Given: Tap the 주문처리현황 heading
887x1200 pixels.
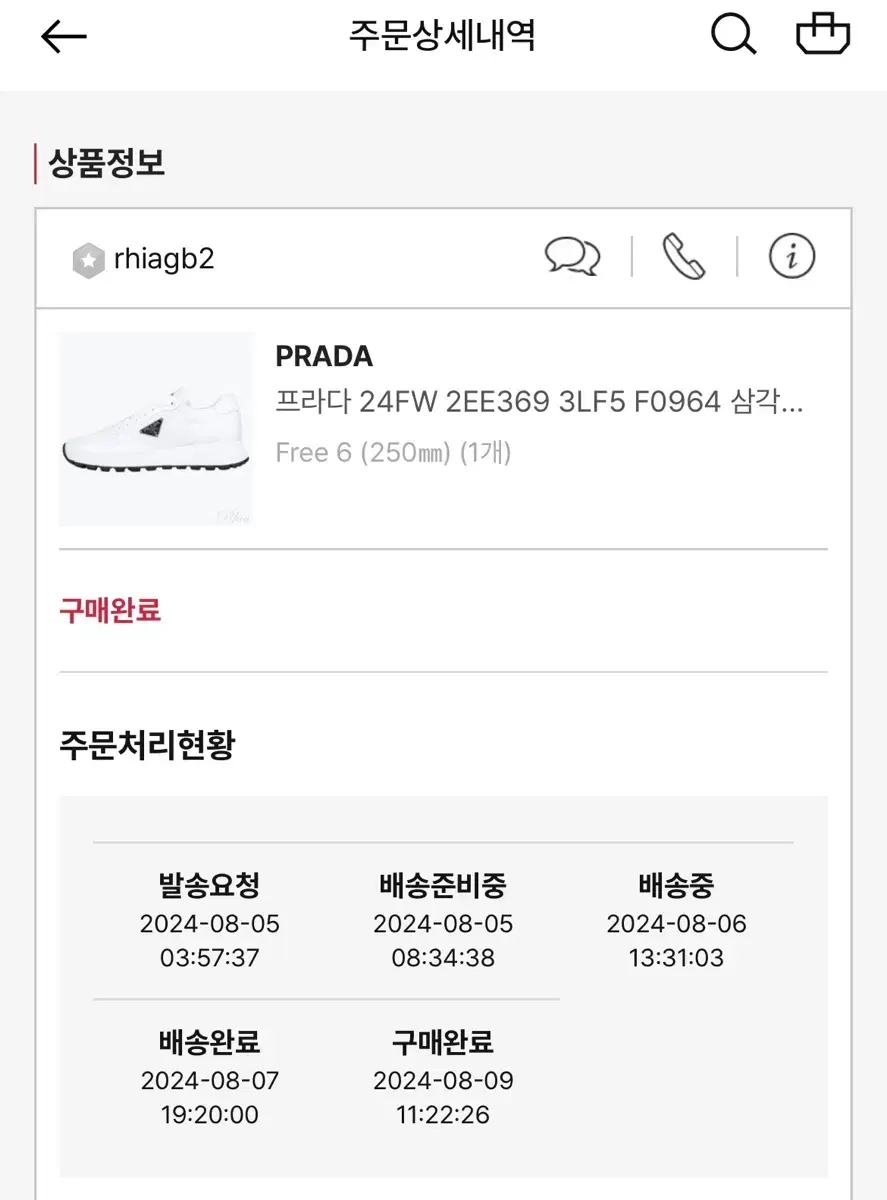Looking at the screenshot, I should click(x=147, y=745).
